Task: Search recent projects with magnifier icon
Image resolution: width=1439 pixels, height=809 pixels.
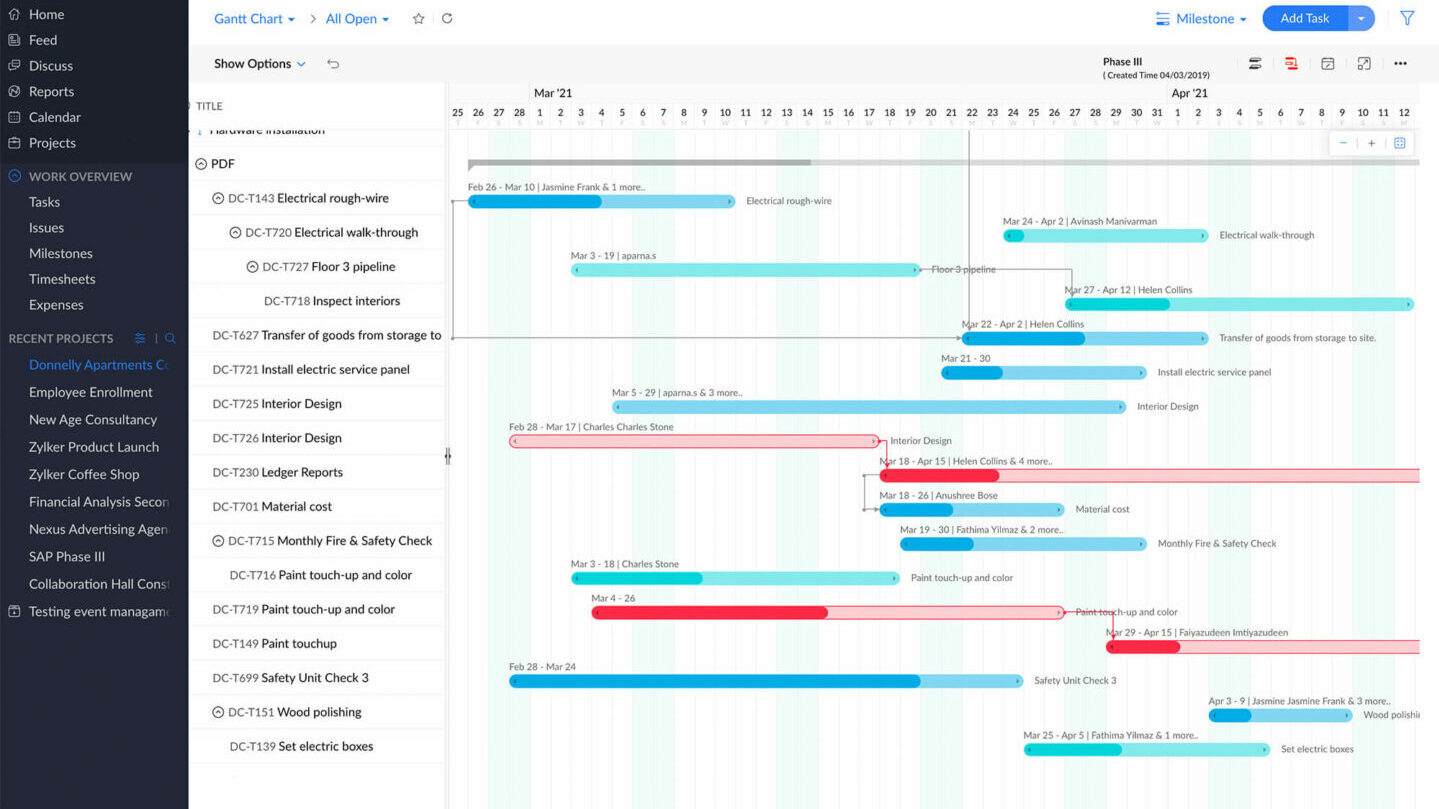Action: click(x=170, y=338)
